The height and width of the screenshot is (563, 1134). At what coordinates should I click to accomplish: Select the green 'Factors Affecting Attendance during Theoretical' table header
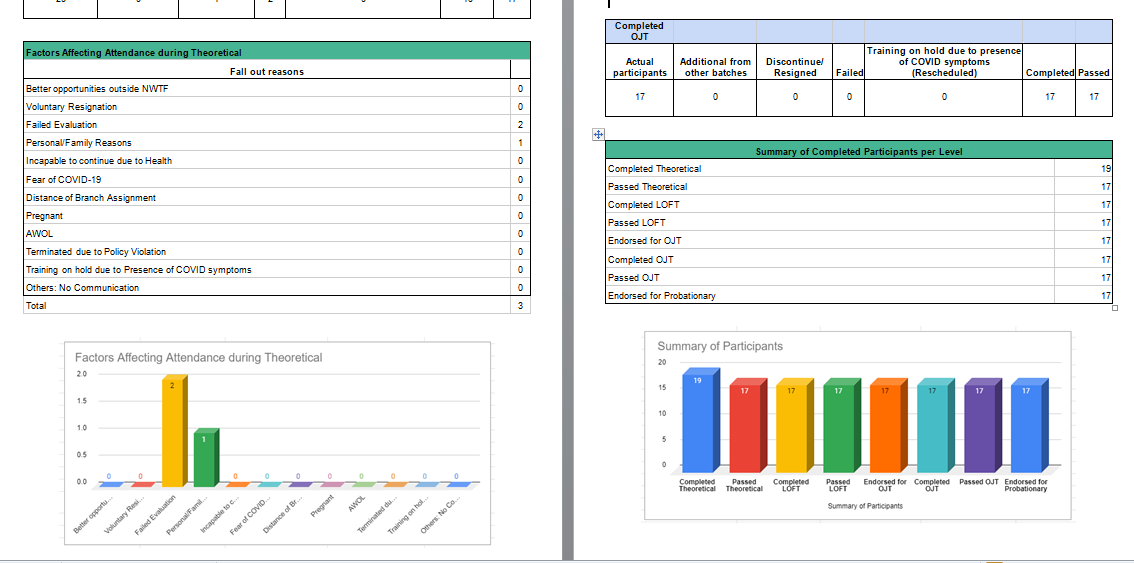277,52
